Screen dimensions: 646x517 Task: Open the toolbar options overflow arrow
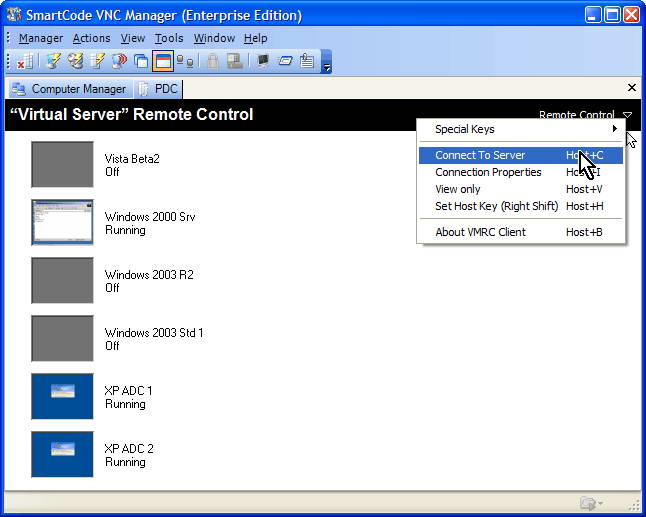coord(326,63)
